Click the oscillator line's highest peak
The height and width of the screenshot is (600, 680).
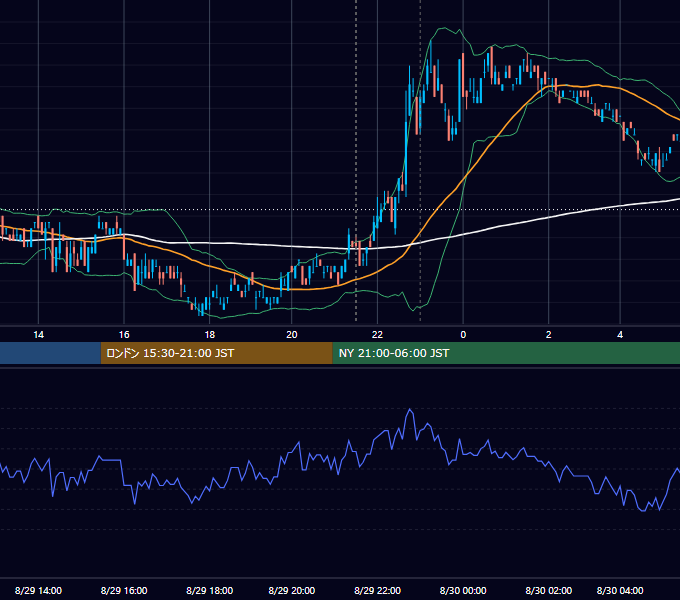coord(410,409)
